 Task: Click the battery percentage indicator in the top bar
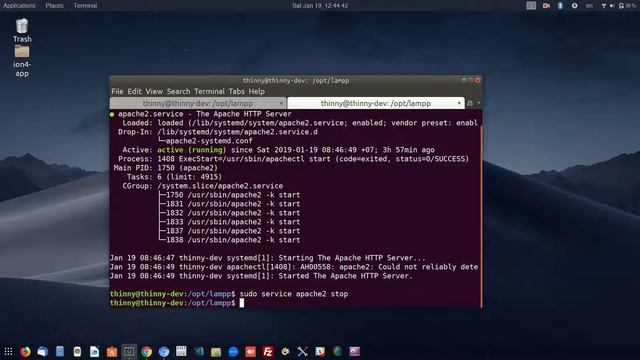(x=627, y=6)
